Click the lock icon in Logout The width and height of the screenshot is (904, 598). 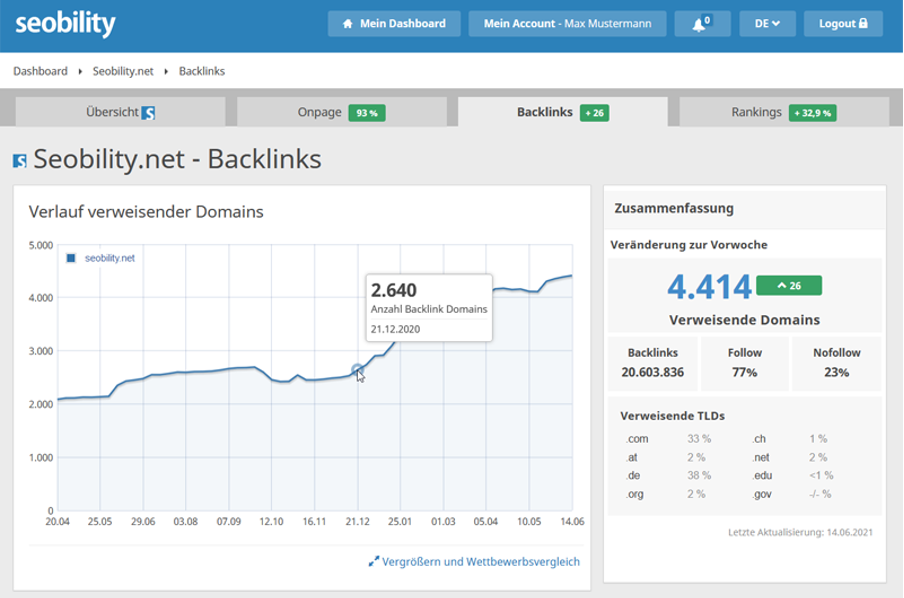click(863, 24)
